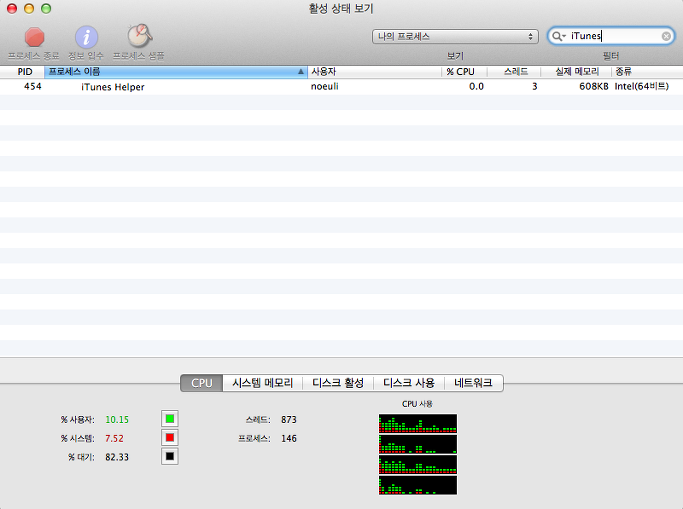Image resolution: width=683 pixels, height=509 pixels.
Task: Clear the iTunes filter text with the X button
Action: click(666, 36)
